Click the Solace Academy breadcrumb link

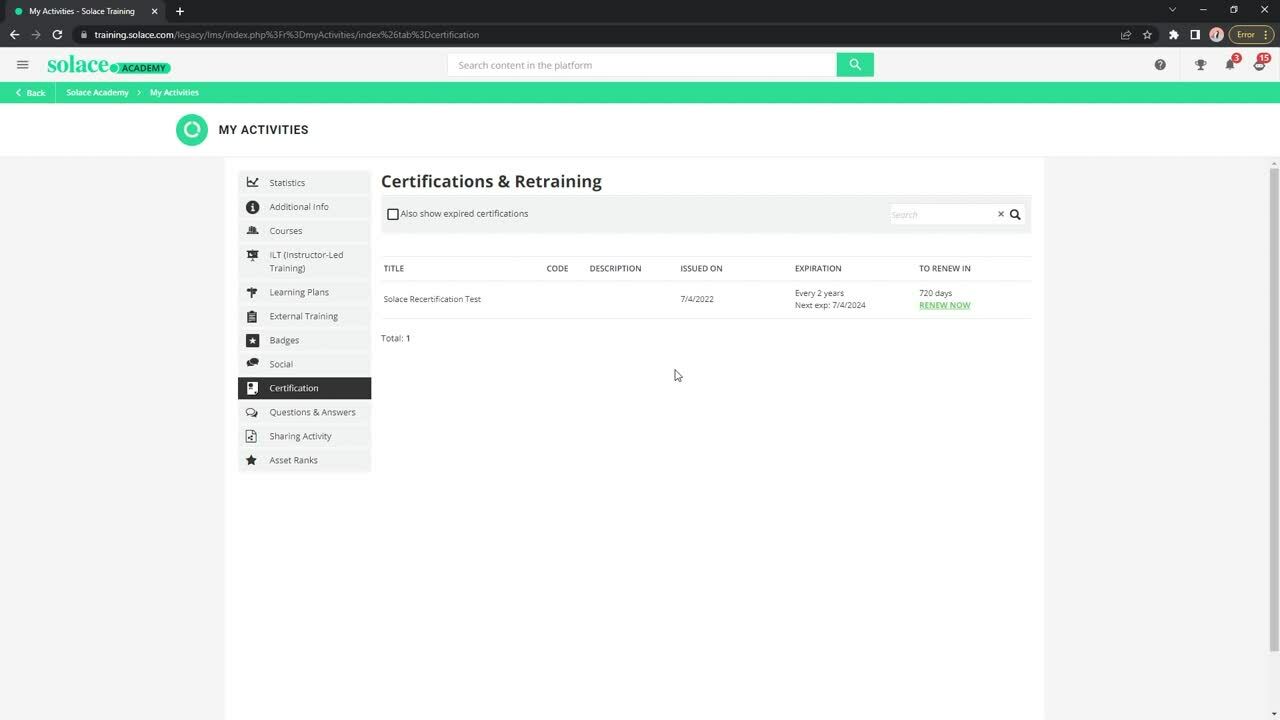[x=97, y=92]
